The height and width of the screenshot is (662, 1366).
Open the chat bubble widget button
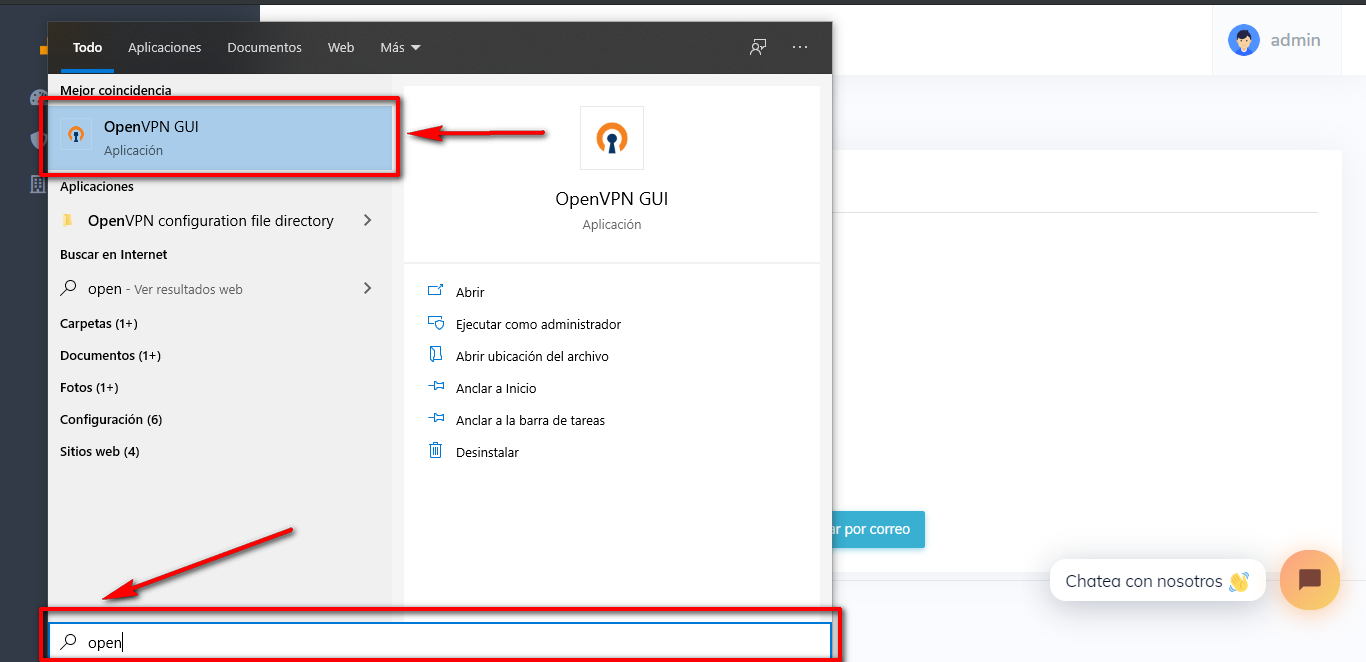tap(1309, 580)
